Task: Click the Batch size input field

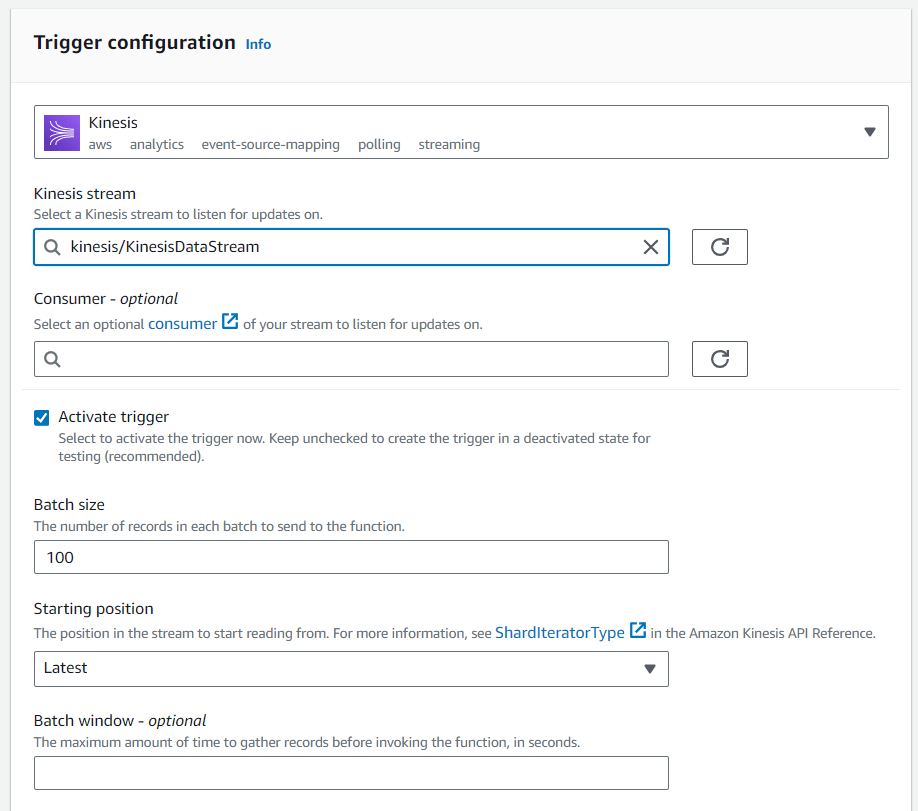Action: (351, 557)
